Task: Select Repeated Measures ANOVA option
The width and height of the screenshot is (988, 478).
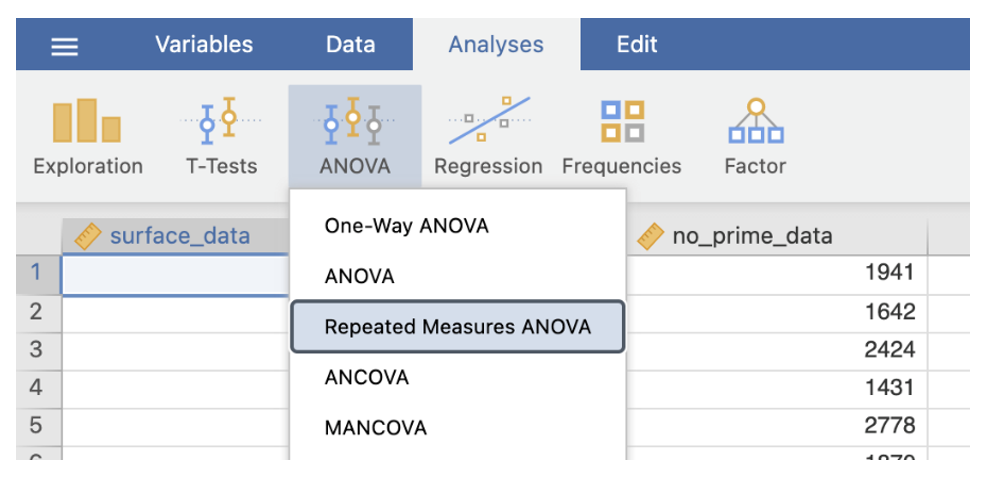Action: (458, 327)
